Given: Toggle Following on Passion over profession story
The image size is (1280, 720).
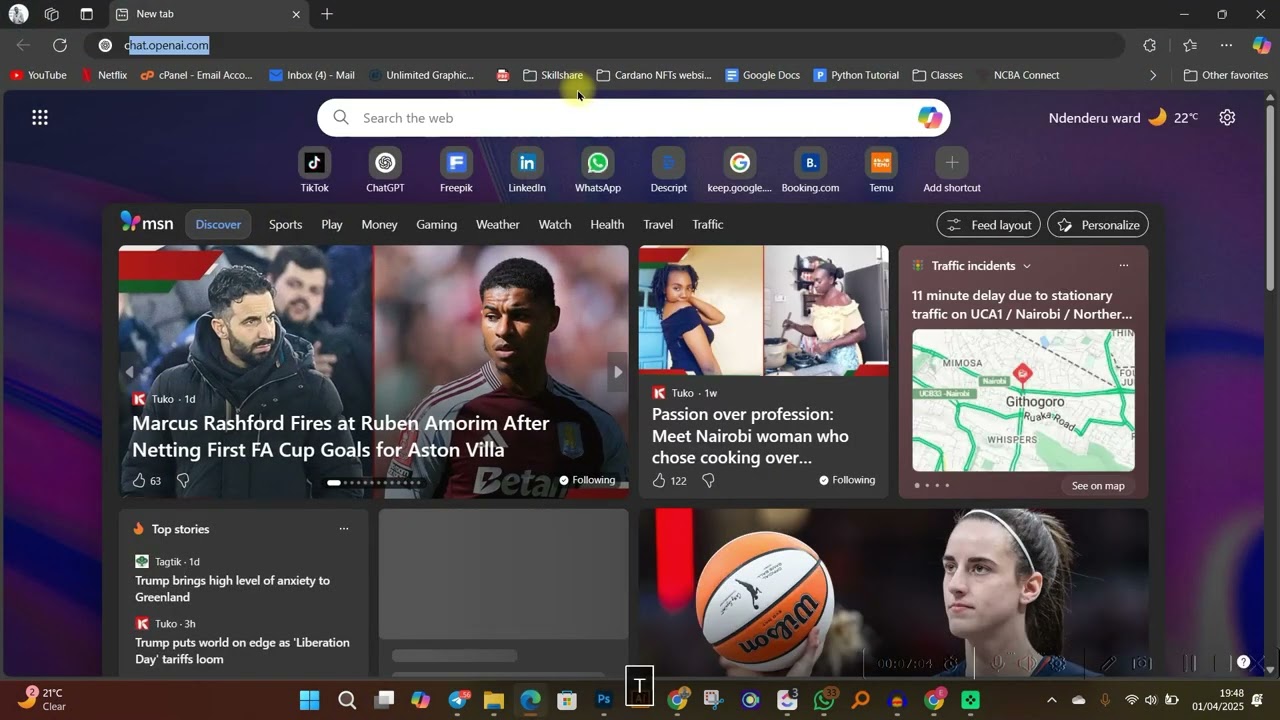Looking at the screenshot, I should pos(847,480).
